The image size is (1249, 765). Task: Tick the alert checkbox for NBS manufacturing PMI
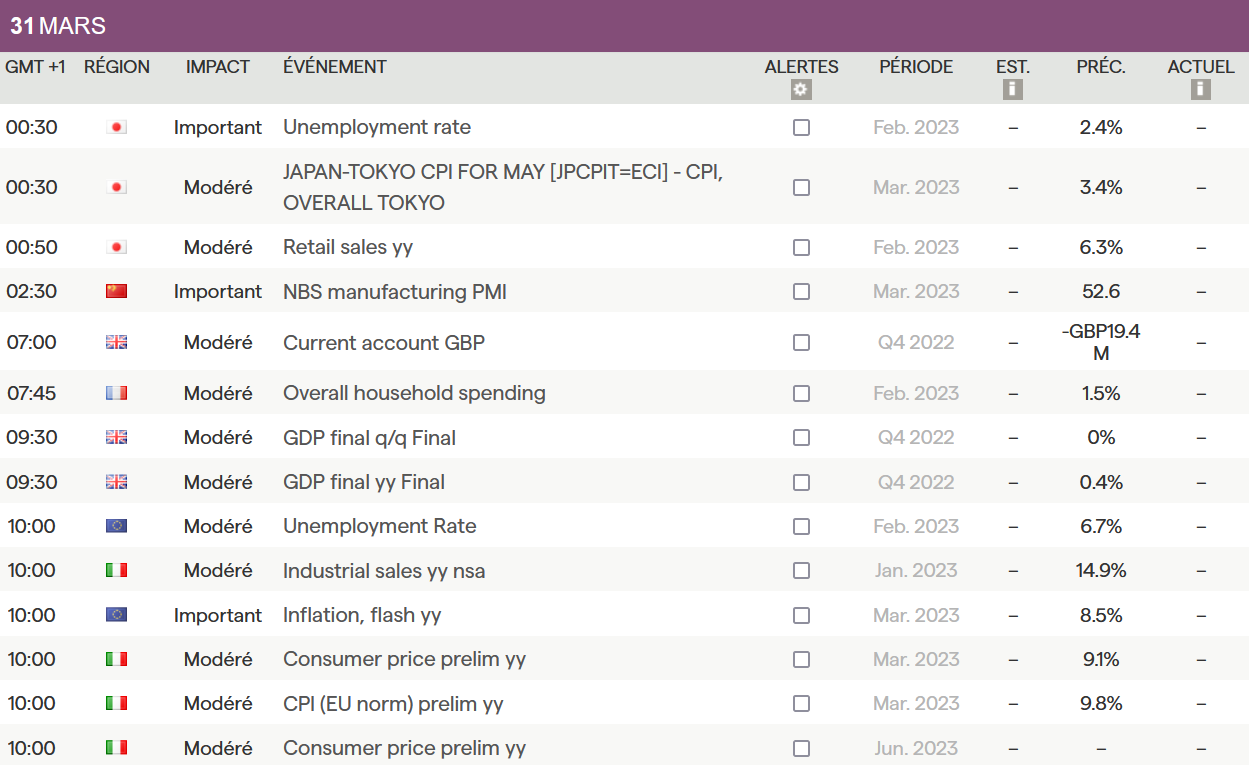coord(801,292)
